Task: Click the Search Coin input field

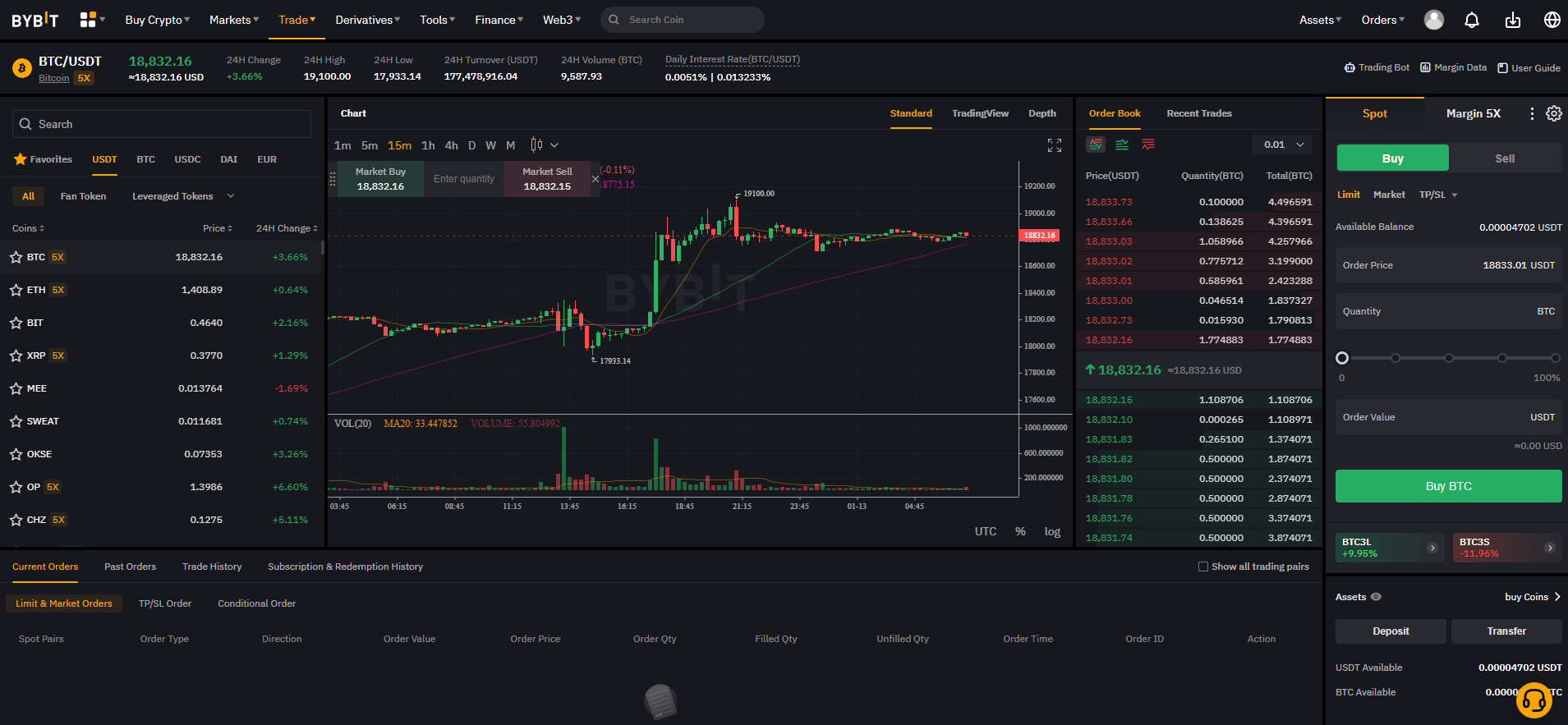Action: coord(690,20)
